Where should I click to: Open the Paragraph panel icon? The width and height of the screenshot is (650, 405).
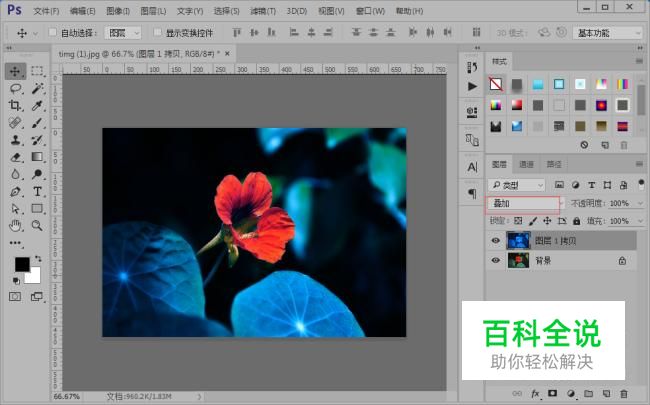pyautogui.click(x=472, y=193)
